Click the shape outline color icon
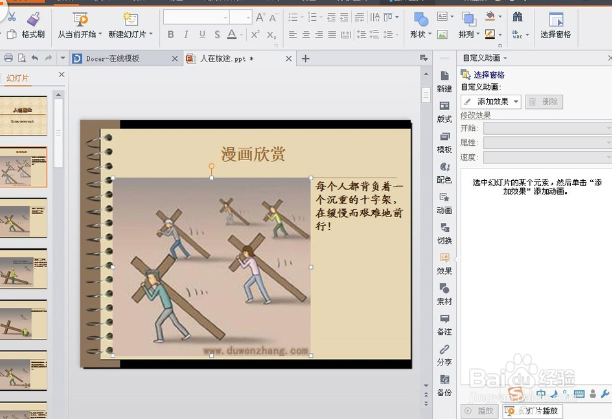Image resolution: width=612 pixels, height=419 pixels. [490, 34]
